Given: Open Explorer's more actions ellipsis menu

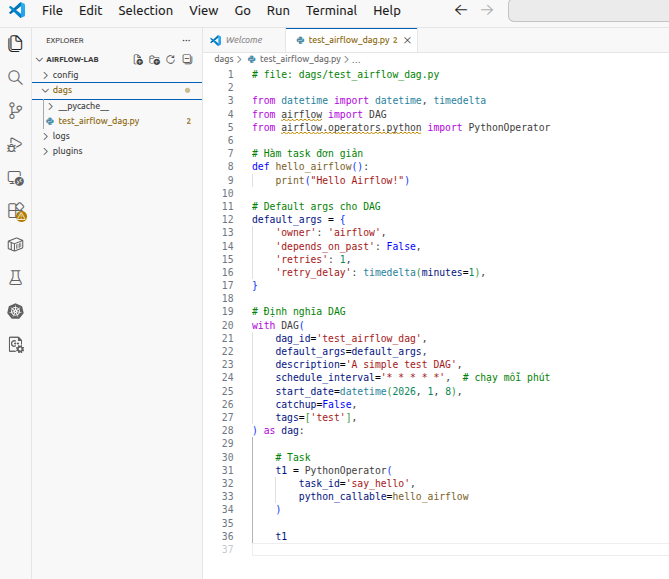Looking at the screenshot, I should [x=186, y=40].
